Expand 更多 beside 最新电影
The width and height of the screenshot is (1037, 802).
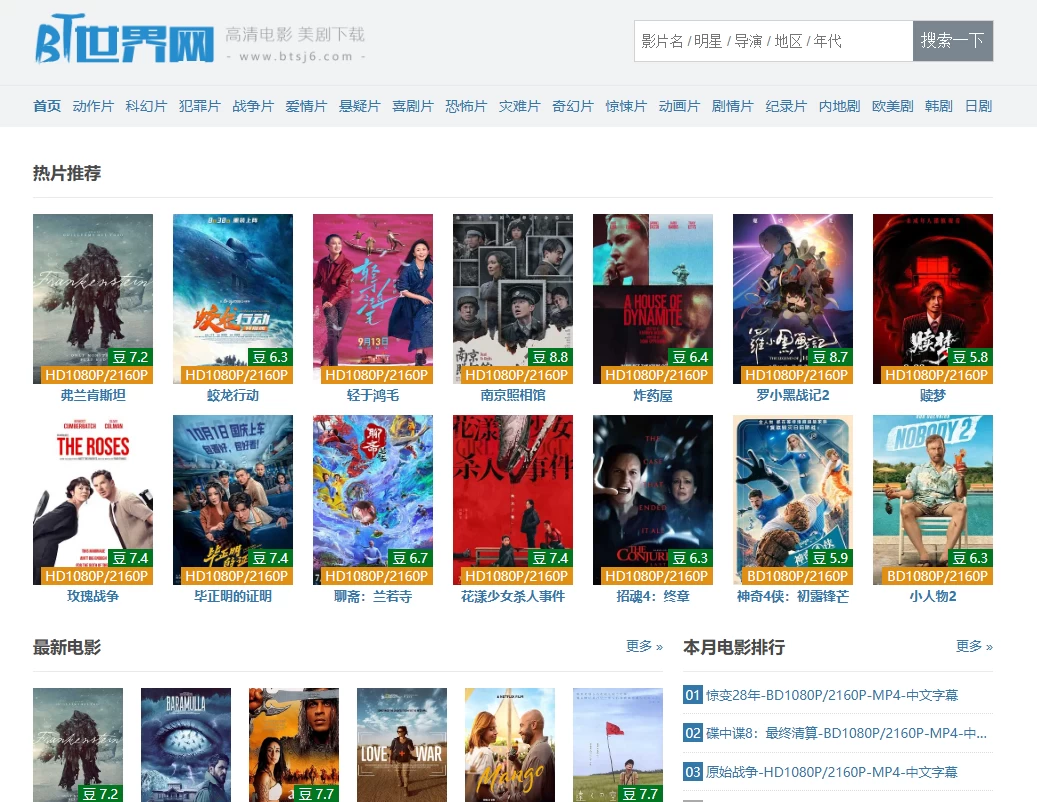tap(644, 646)
